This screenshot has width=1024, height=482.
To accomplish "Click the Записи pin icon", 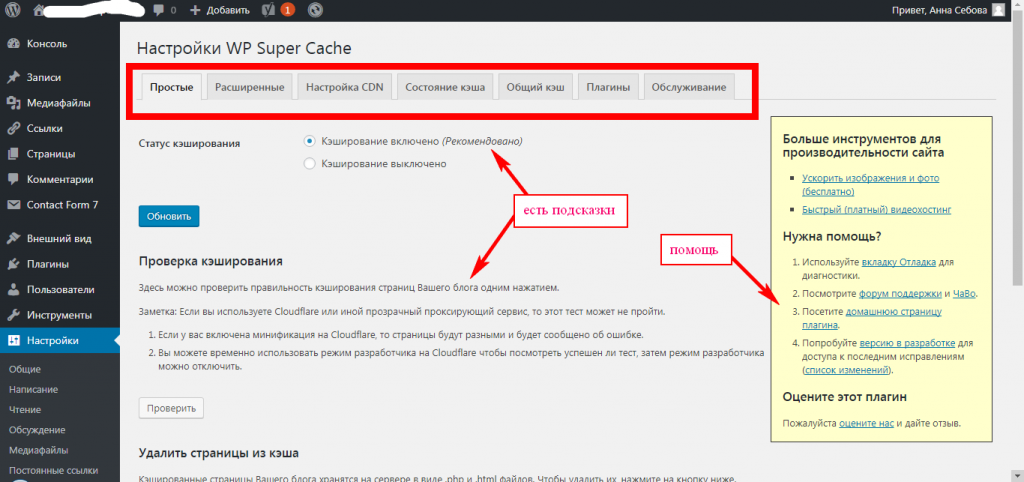I will [13, 78].
